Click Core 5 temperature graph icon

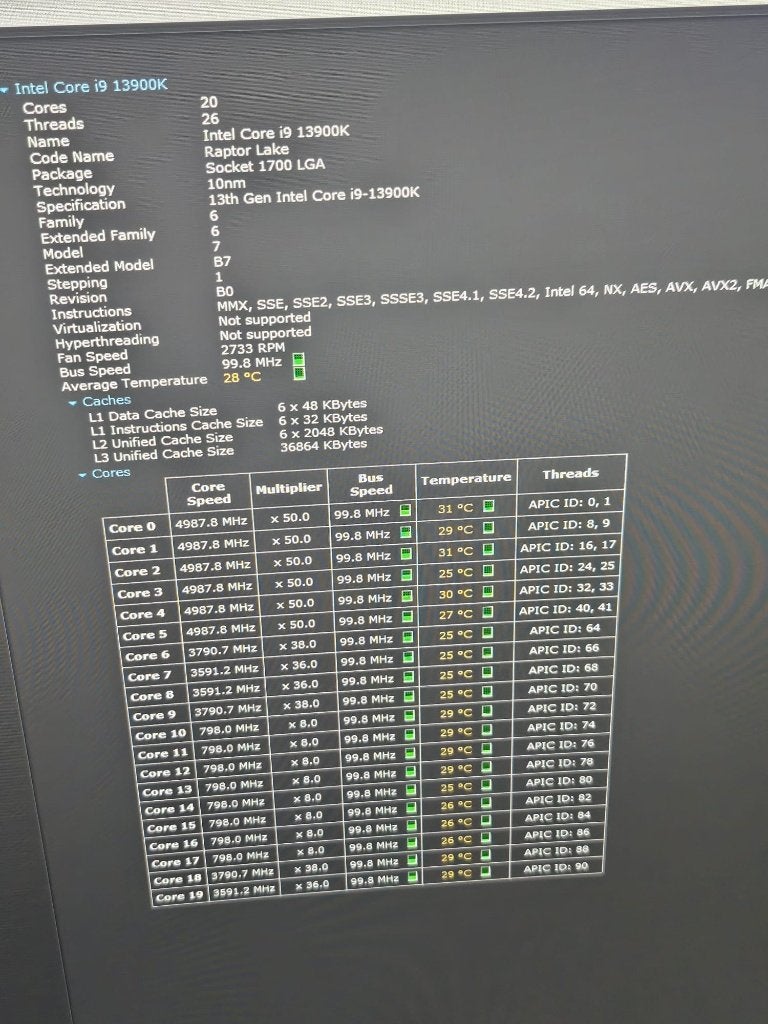click(488, 612)
